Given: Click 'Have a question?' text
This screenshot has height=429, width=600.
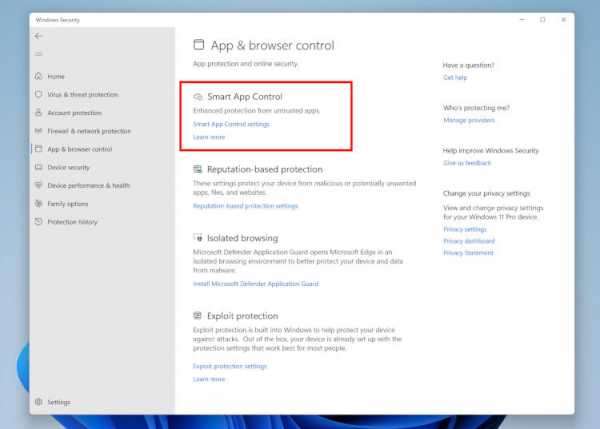Looking at the screenshot, I should point(468,65).
